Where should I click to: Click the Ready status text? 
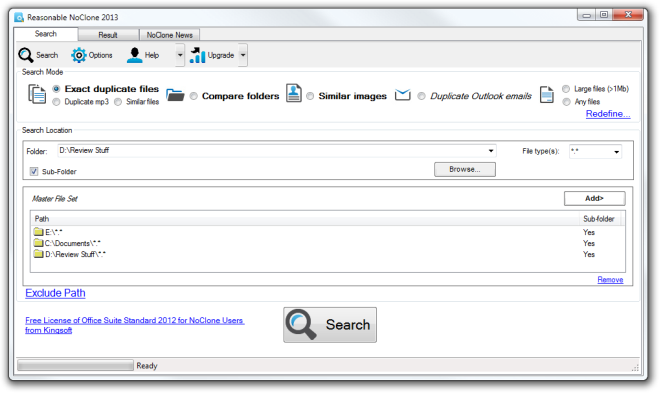pos(147,366)
